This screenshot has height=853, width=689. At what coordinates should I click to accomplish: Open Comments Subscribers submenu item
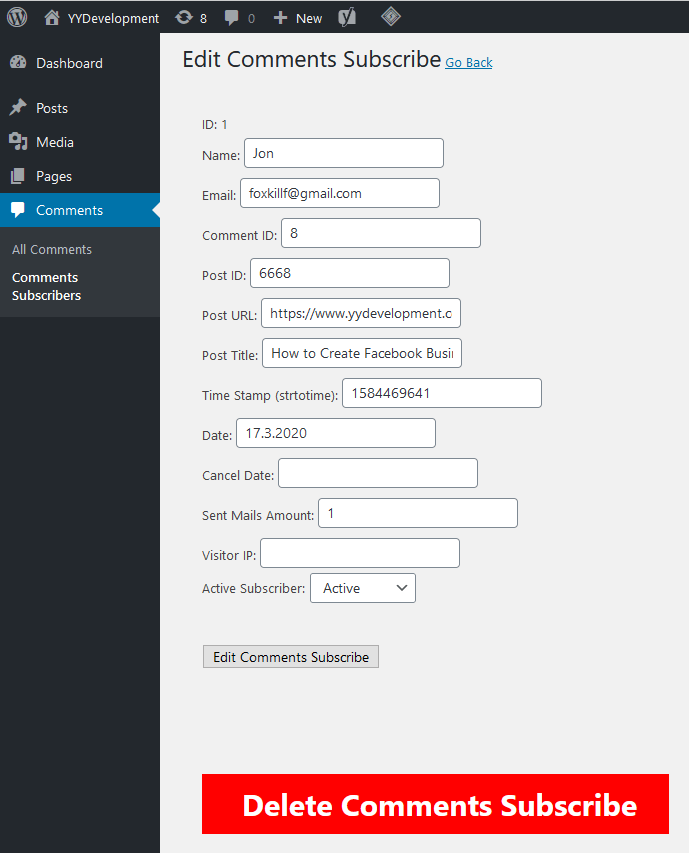pyautogui.click(x=46, y=286)
